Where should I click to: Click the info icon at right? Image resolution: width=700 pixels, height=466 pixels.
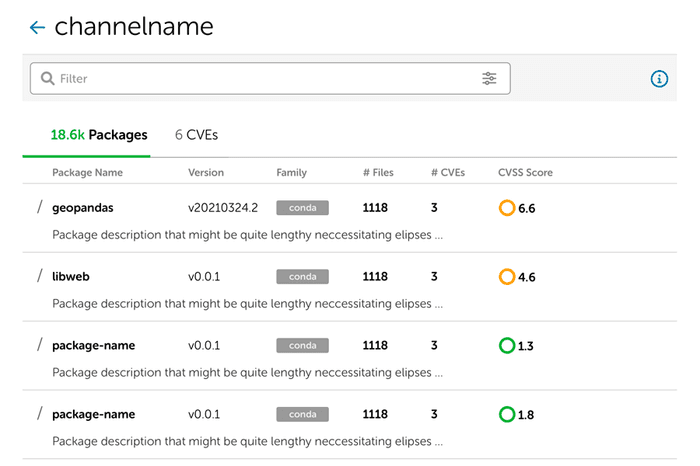pos(659,79)
